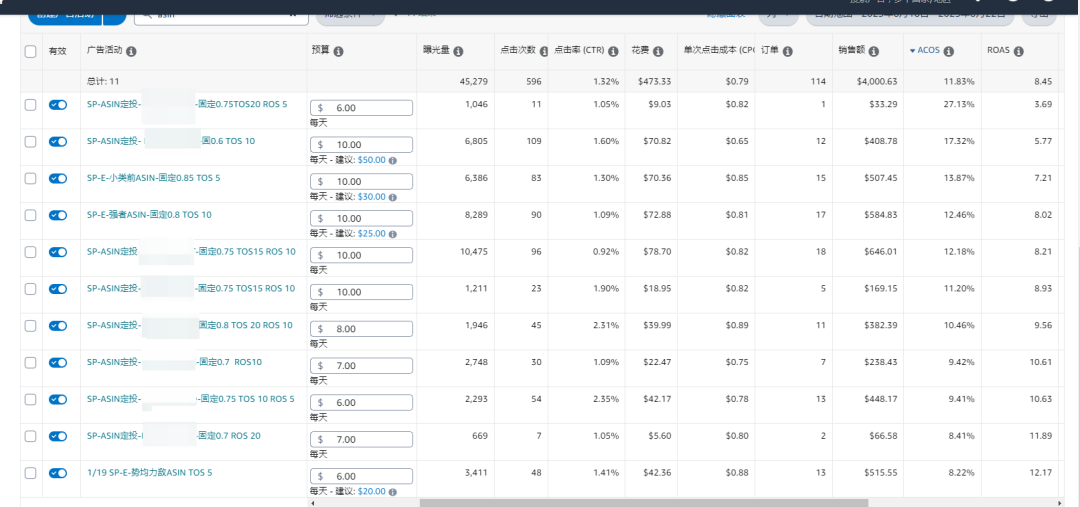Open campaign SP-E-小类前ASIN-固定0.85 TOS 5
1080x507 pixels.
coord(154,178)
